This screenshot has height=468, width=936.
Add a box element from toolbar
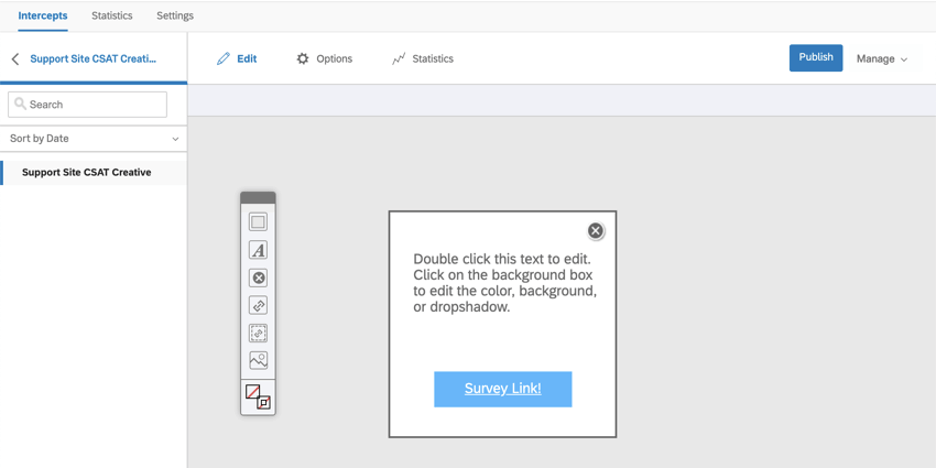(258, 223)
